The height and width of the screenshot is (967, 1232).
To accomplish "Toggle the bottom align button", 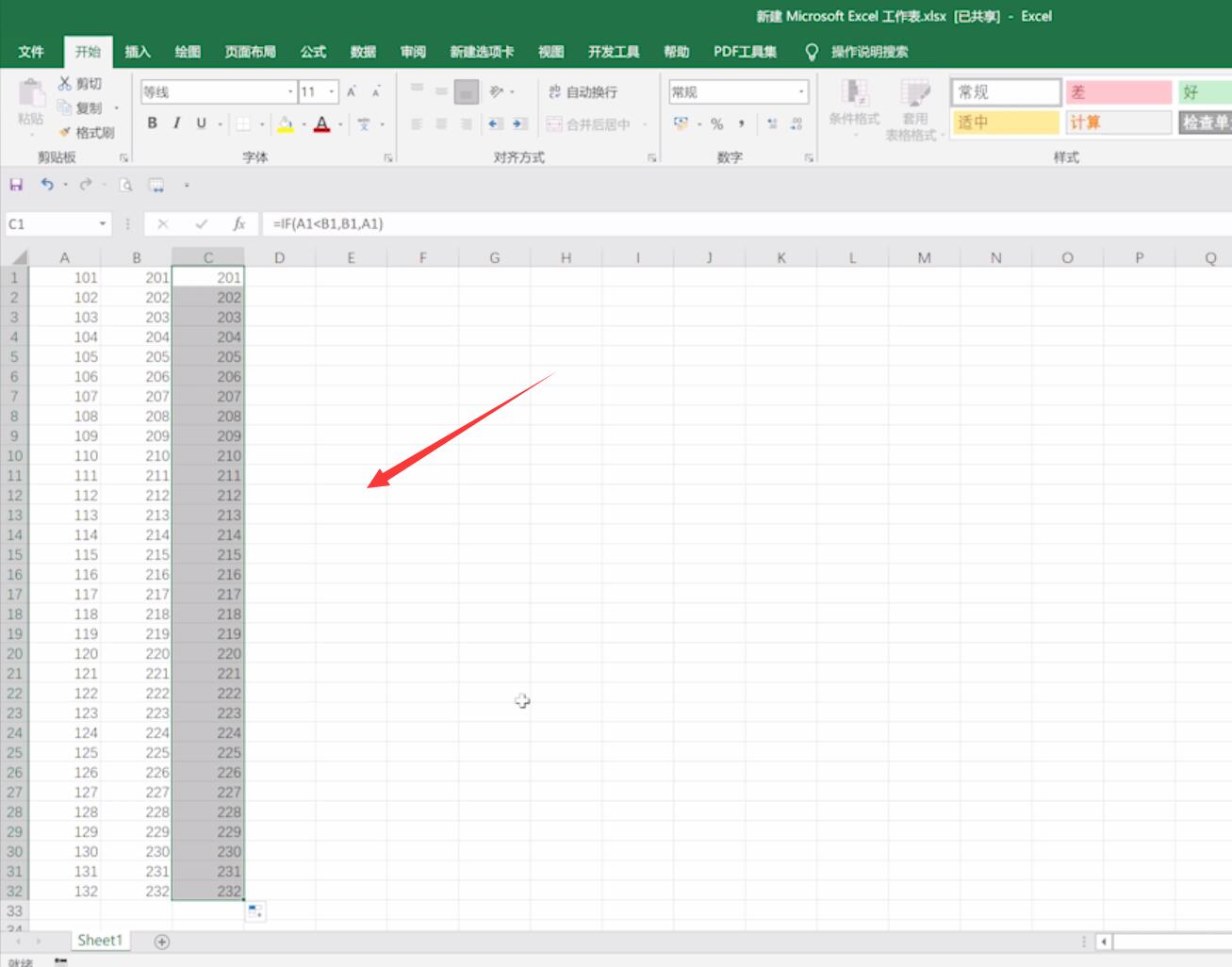I will coord(467,91).
